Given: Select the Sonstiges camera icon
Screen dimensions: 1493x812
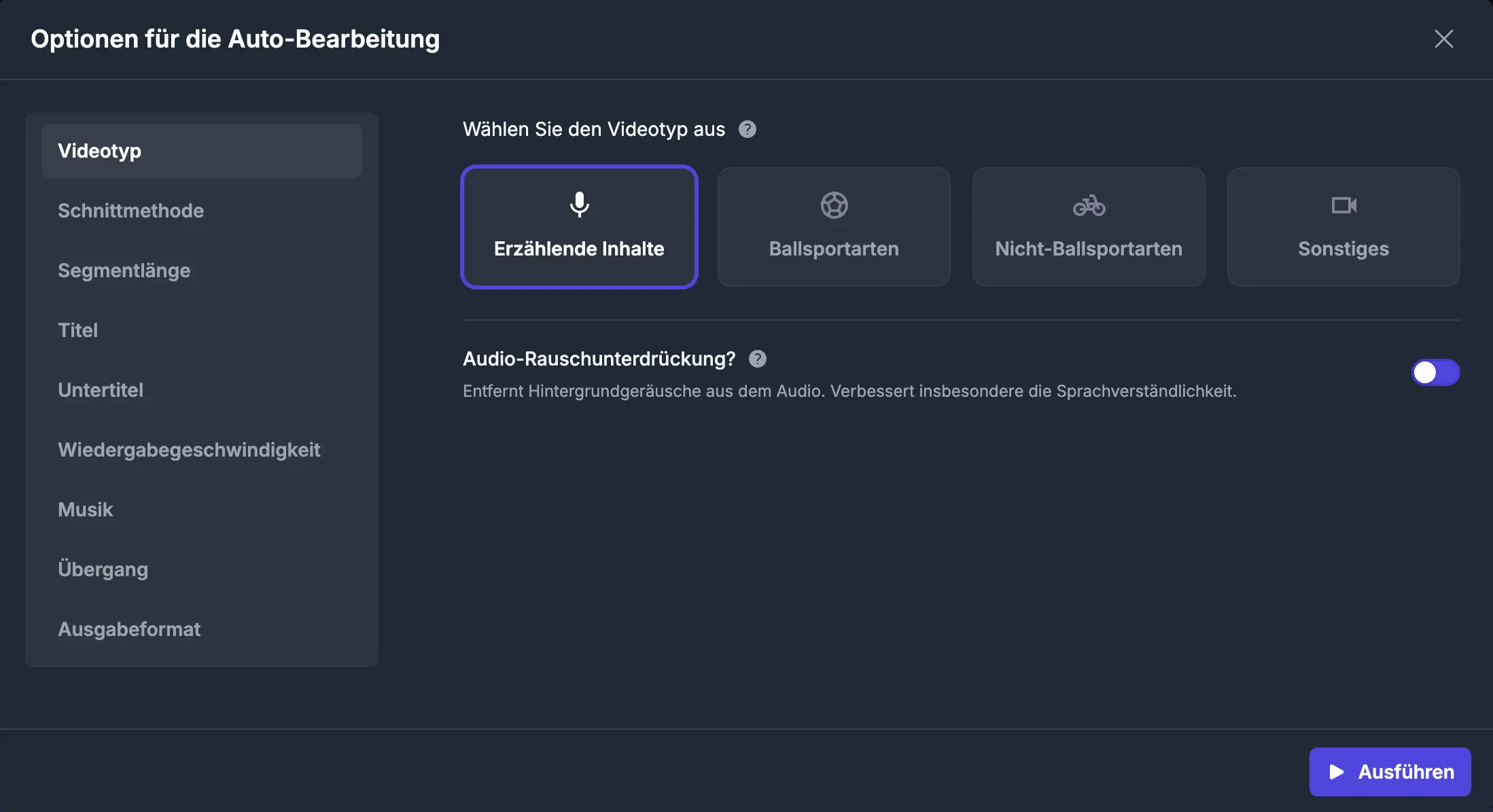Looking at the screenshot, I should (1343, 205).
